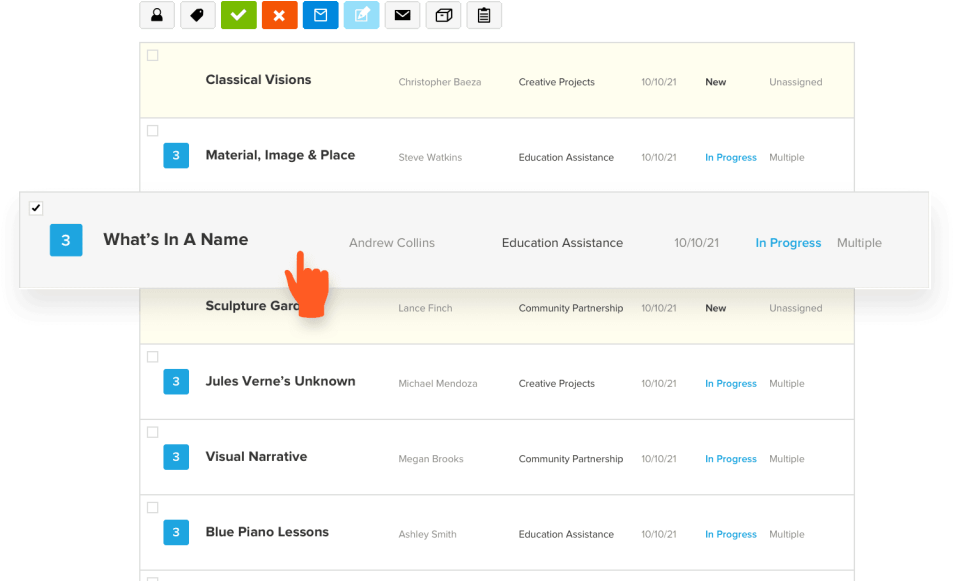Click the light blue edit pencil icon

coord(362,15)
